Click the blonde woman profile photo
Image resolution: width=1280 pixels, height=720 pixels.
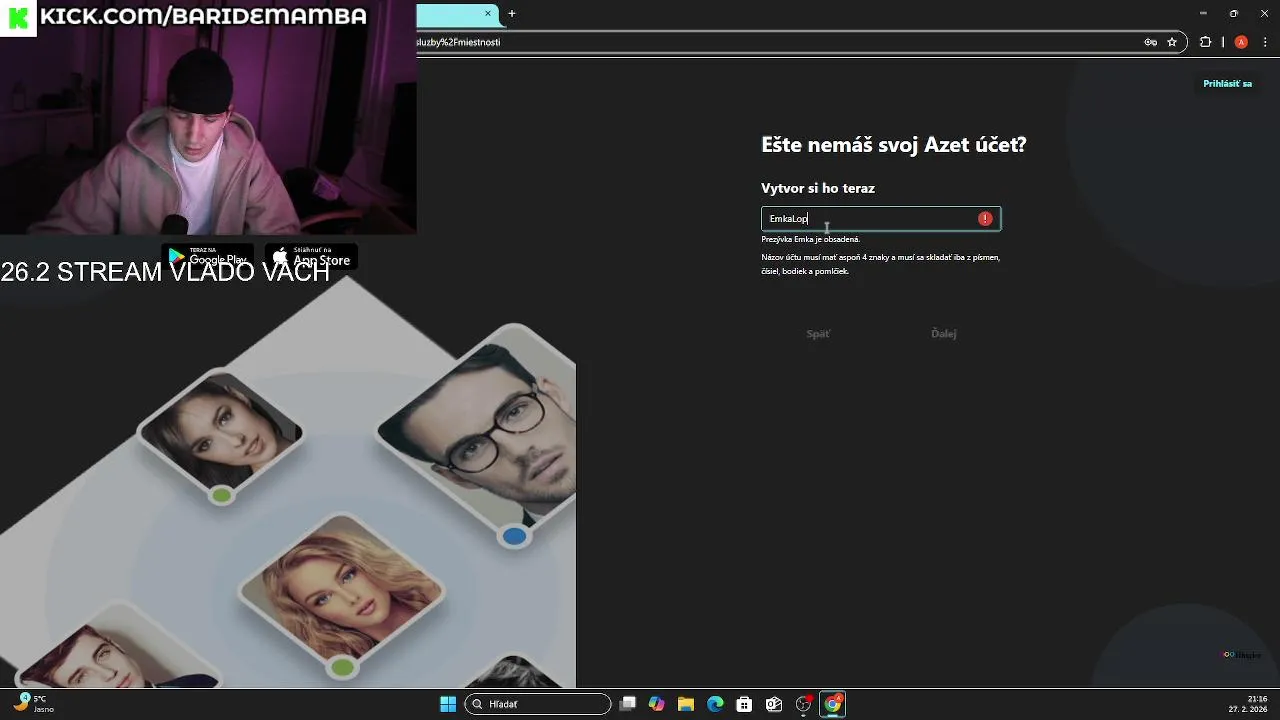[342, 587]
